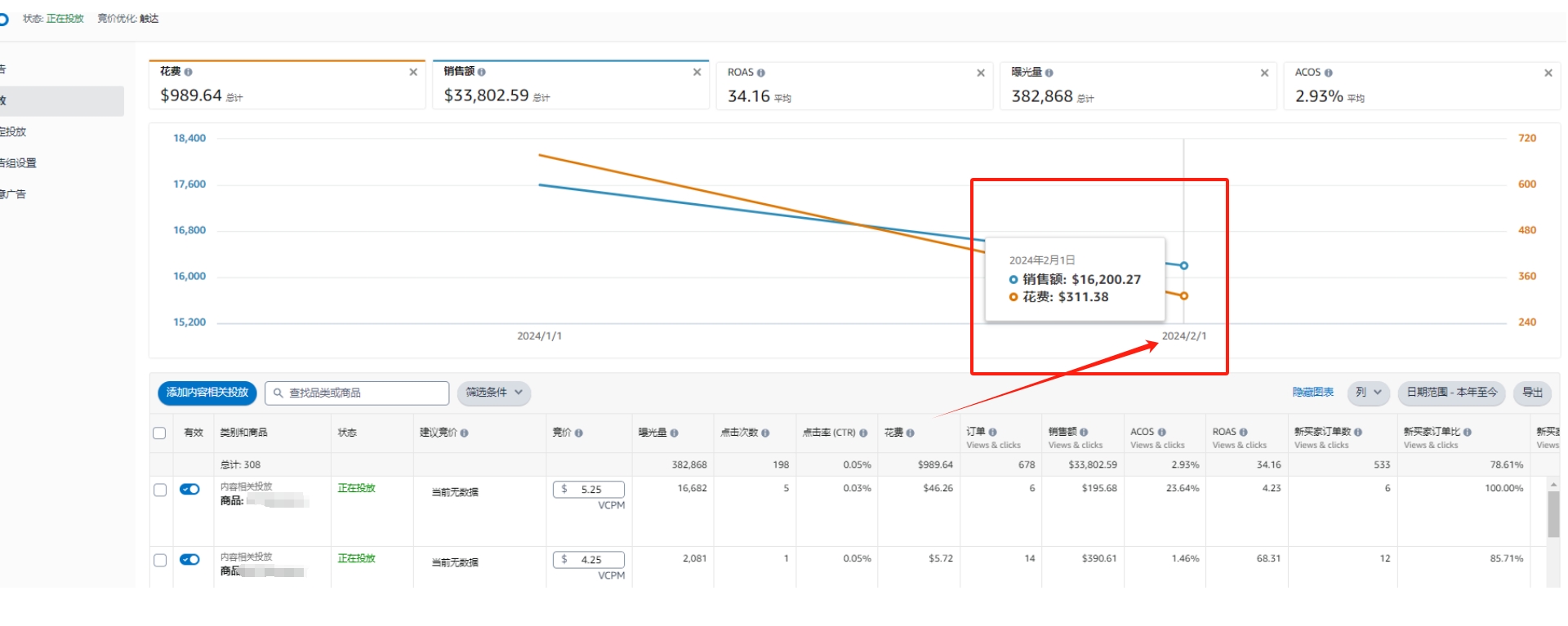Viewport: 1568px width, 626px height.
Task: Click the 隐藏图表 link
Action: [x=1313, y=393]
